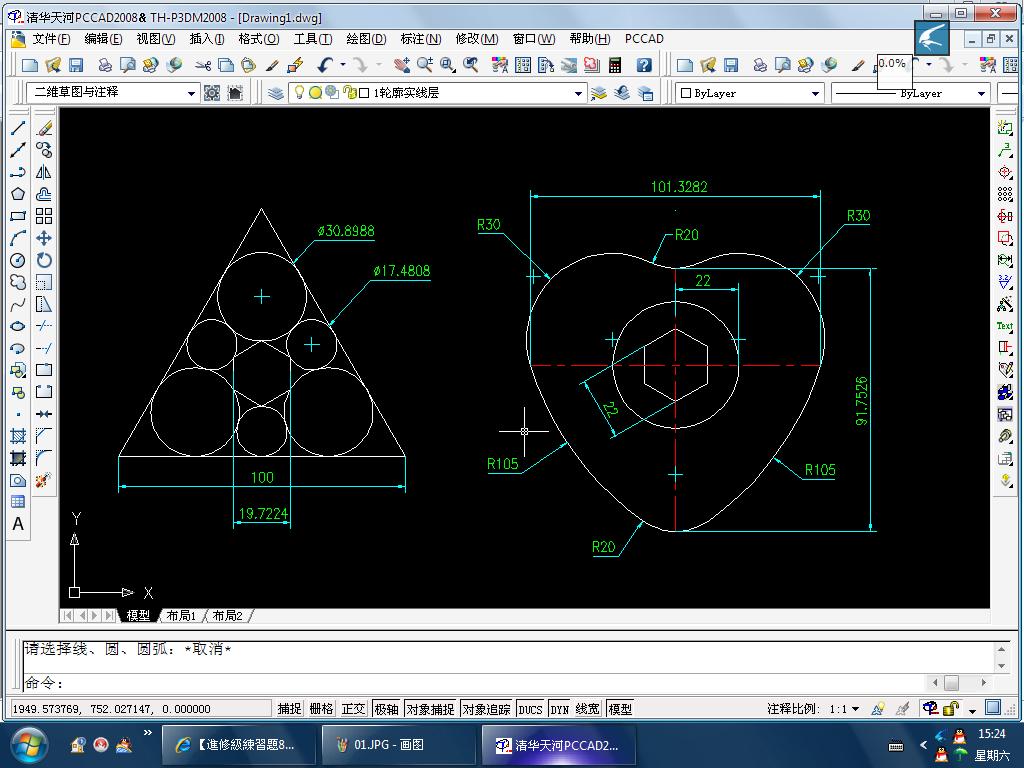The height and width of the screenshot is (768, 1024).
Task: Switch to the 布局2 tab
Action: click(x=227, y=615)
